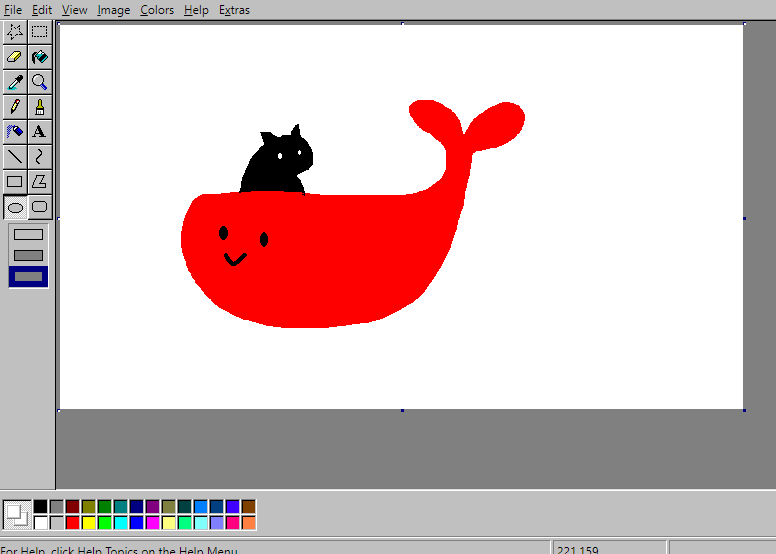Choose the Pencil tool
Screen dimensions: 776x554
(x=15, y=106)
